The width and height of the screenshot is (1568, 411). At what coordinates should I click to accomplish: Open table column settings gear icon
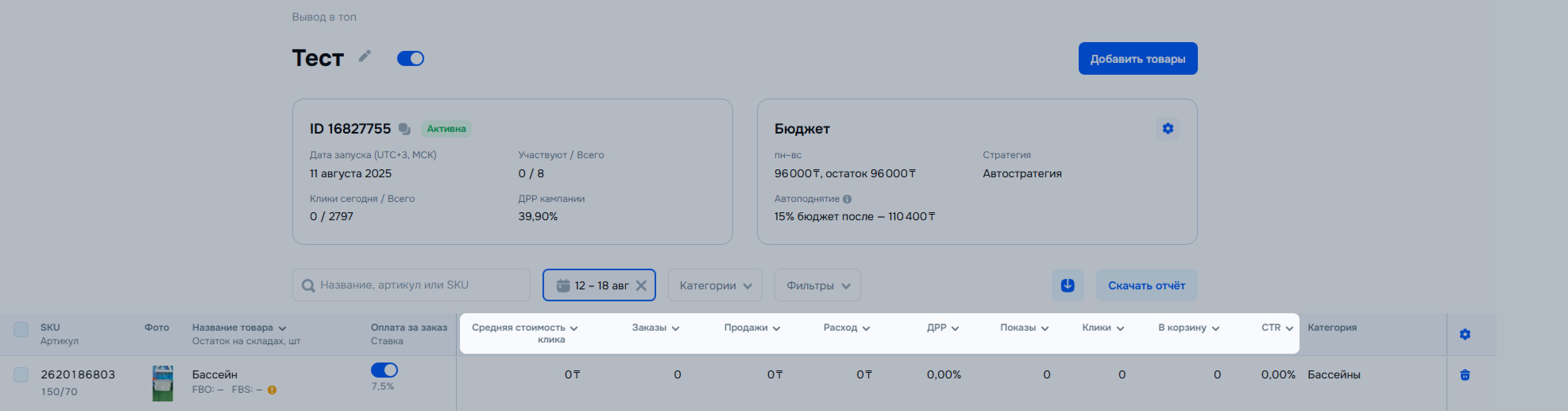pyautogui.click(x=1464, y=334)
